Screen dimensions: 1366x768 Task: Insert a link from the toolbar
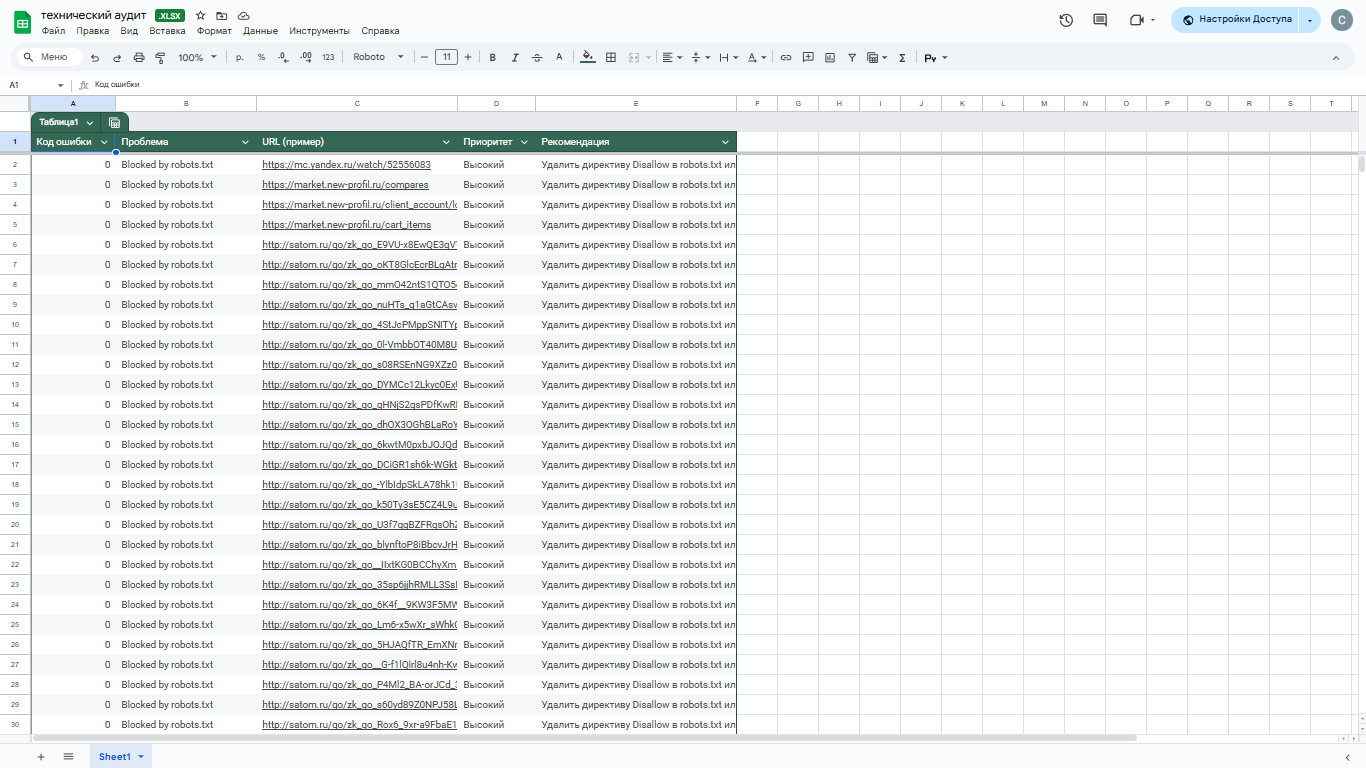pos(786,58)
